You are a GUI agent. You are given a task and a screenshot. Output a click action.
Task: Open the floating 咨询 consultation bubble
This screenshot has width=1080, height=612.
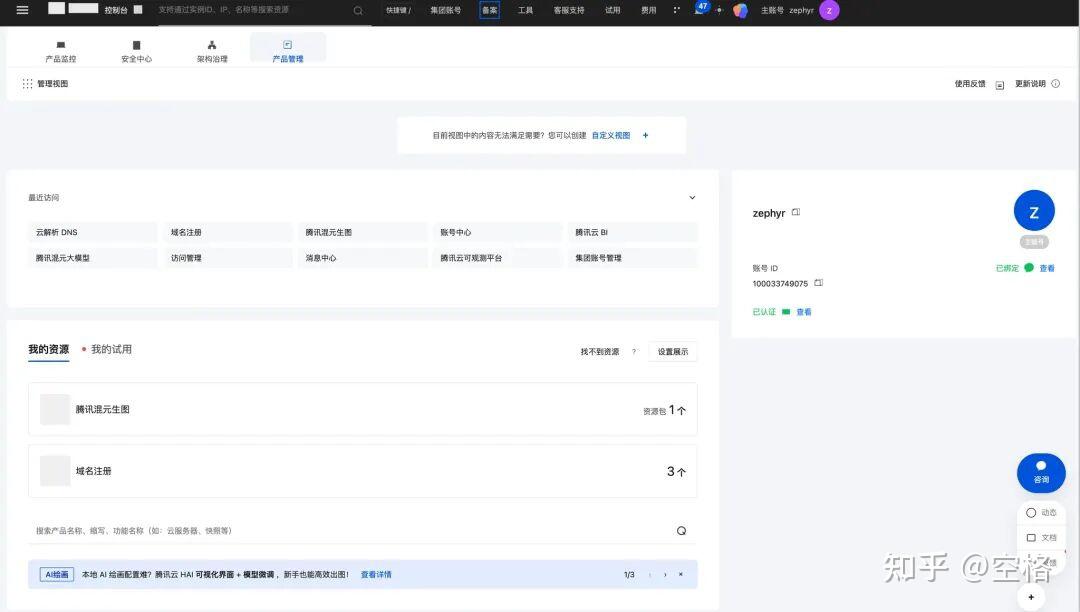1041,472
